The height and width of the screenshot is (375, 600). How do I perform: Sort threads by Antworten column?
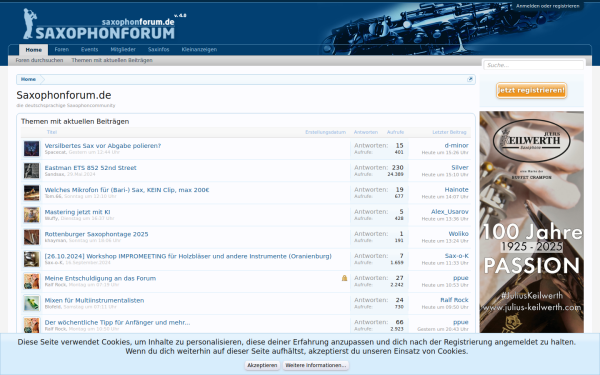coord(365,132)
